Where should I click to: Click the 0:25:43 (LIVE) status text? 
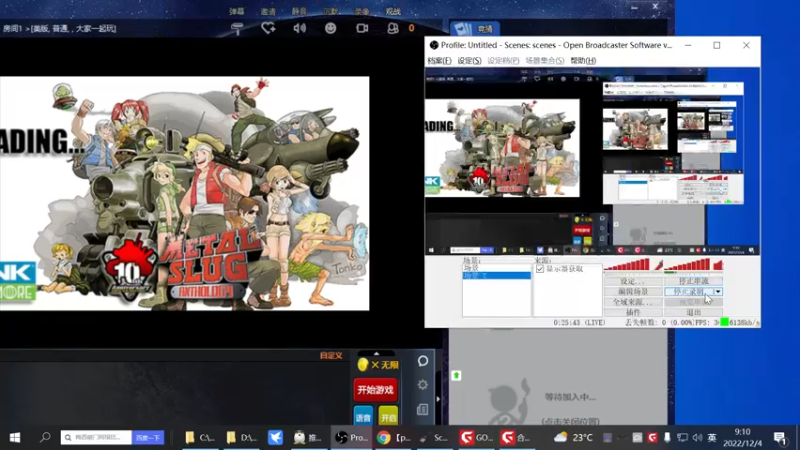579,323
